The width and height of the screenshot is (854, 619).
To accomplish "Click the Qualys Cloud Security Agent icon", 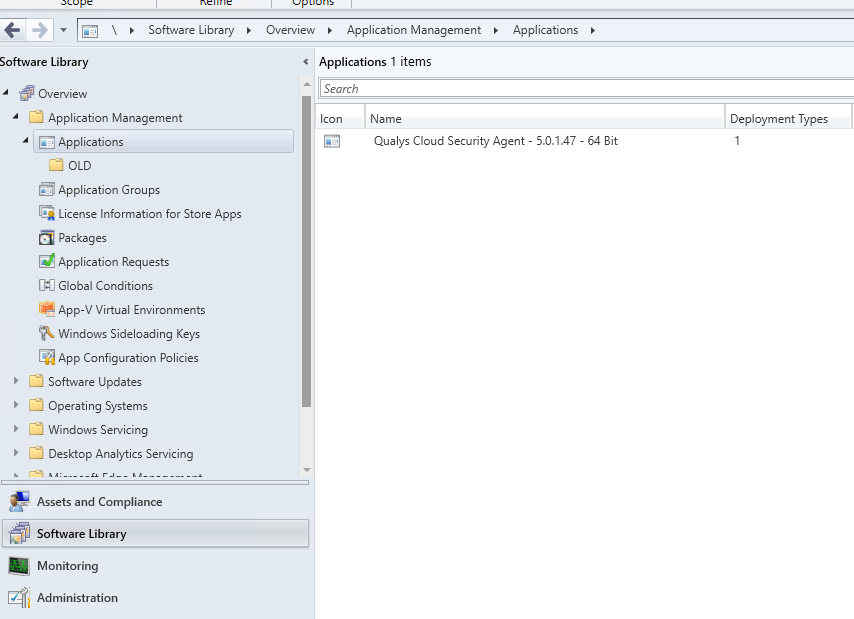I will [x=332, y=142].
